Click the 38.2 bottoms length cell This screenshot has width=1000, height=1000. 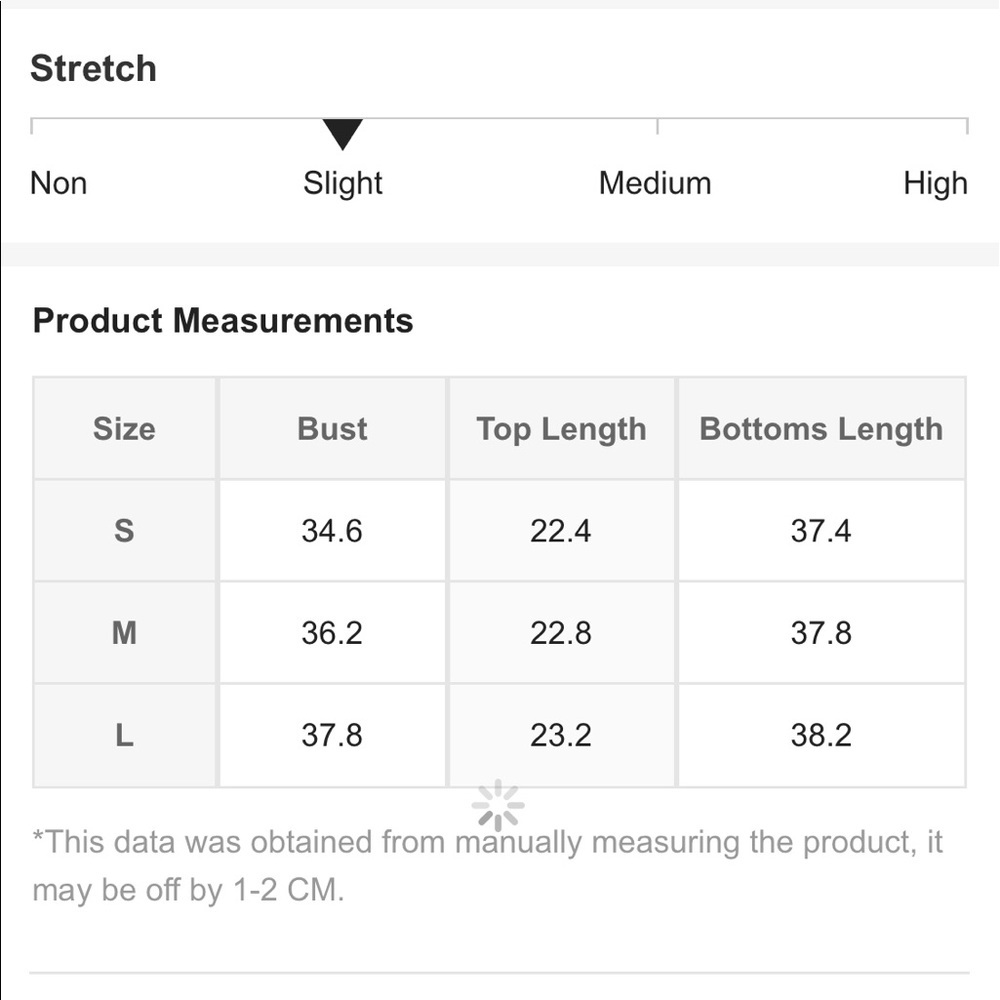tap(821, 735)
